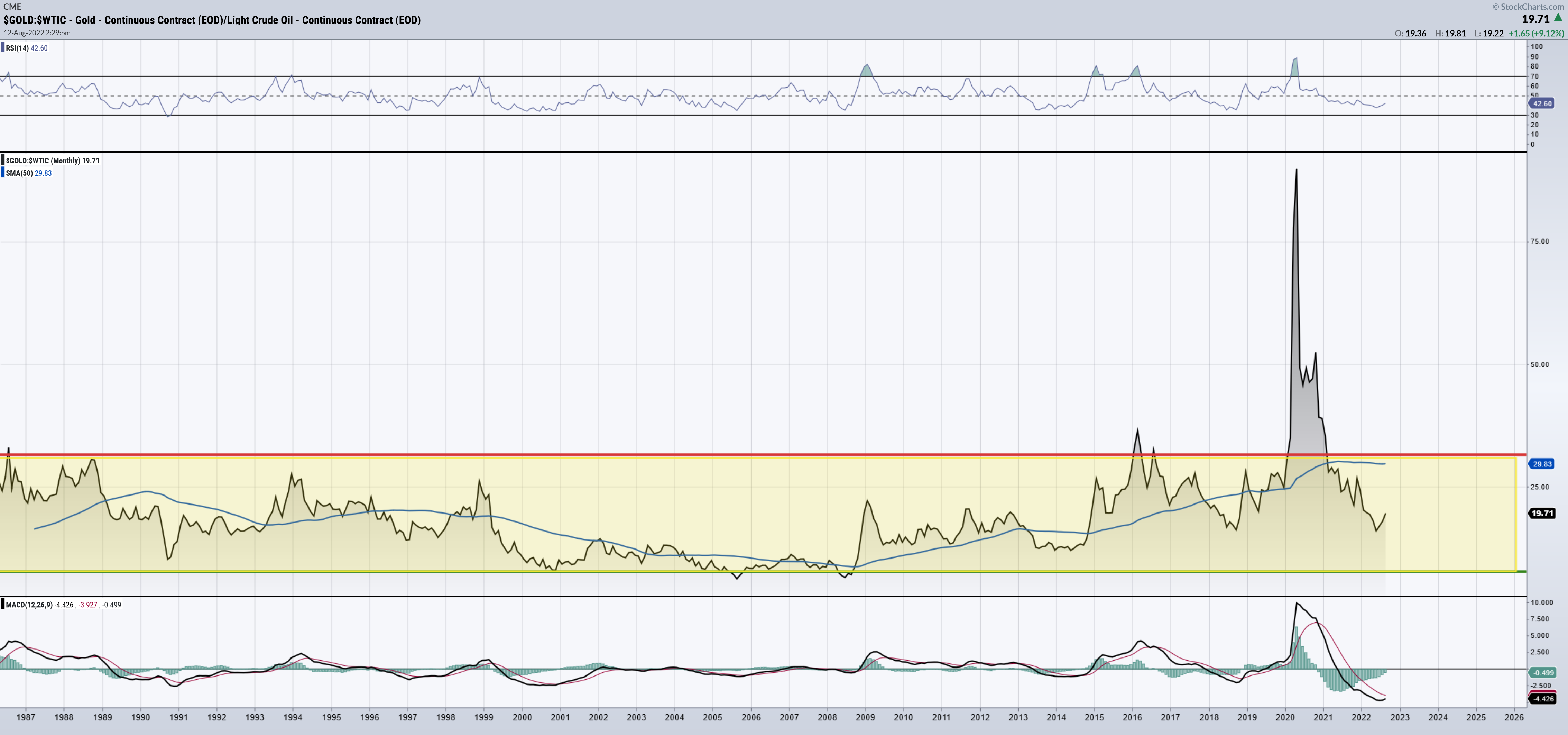Click the RSI(14) legend color marker
The width and height of the screenshot is (1568, 735).
[x=3, y=47]
